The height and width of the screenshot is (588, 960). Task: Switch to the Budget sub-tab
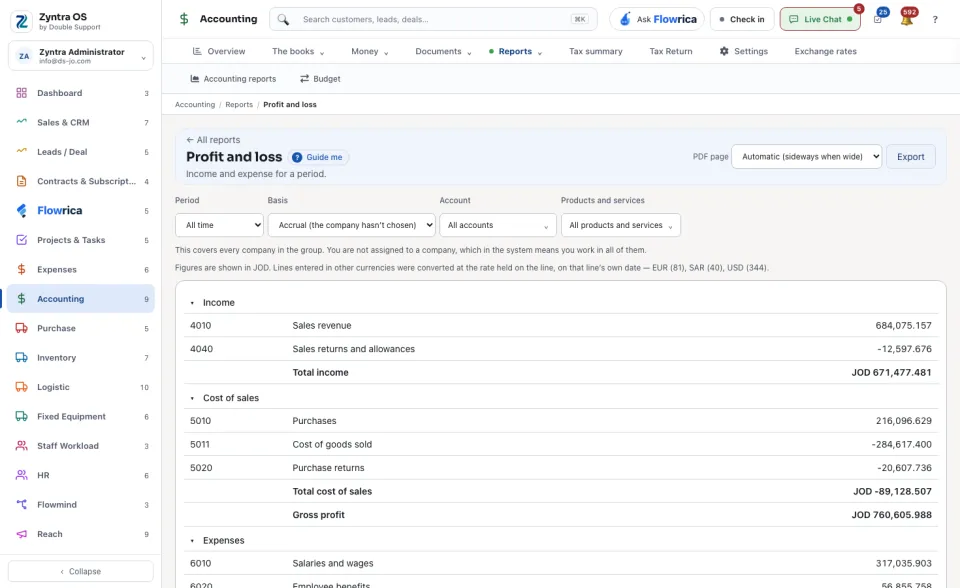tap(320, 79)
